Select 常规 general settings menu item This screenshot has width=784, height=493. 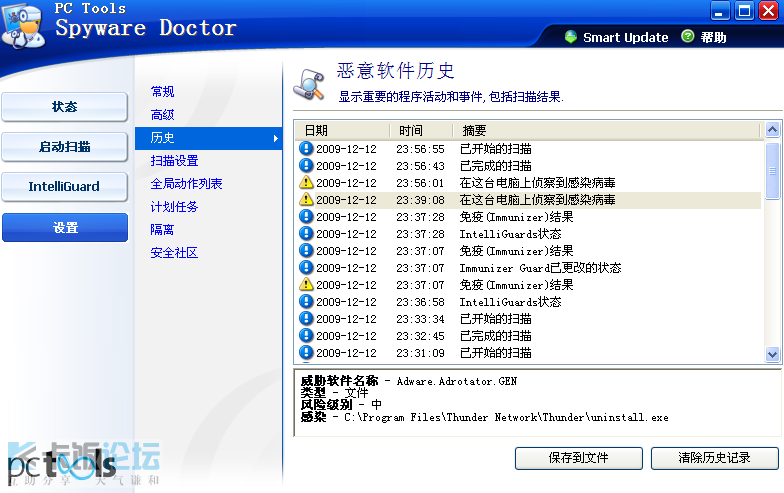coord(162,92)
